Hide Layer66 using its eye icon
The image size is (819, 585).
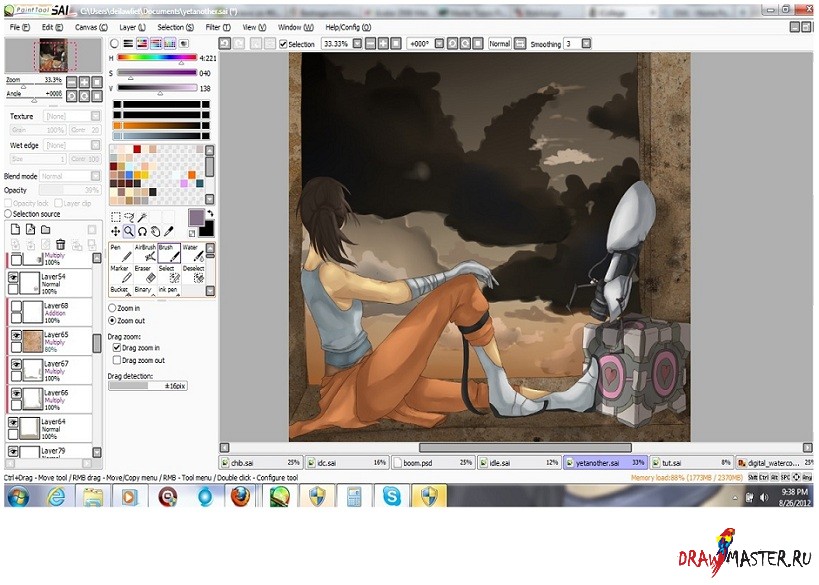[16, 393]
